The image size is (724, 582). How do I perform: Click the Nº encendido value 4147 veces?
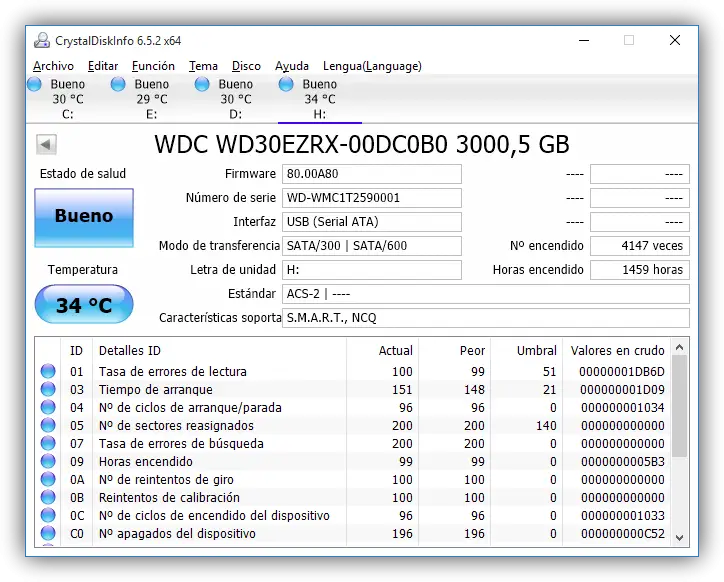[x=640, y=246]
